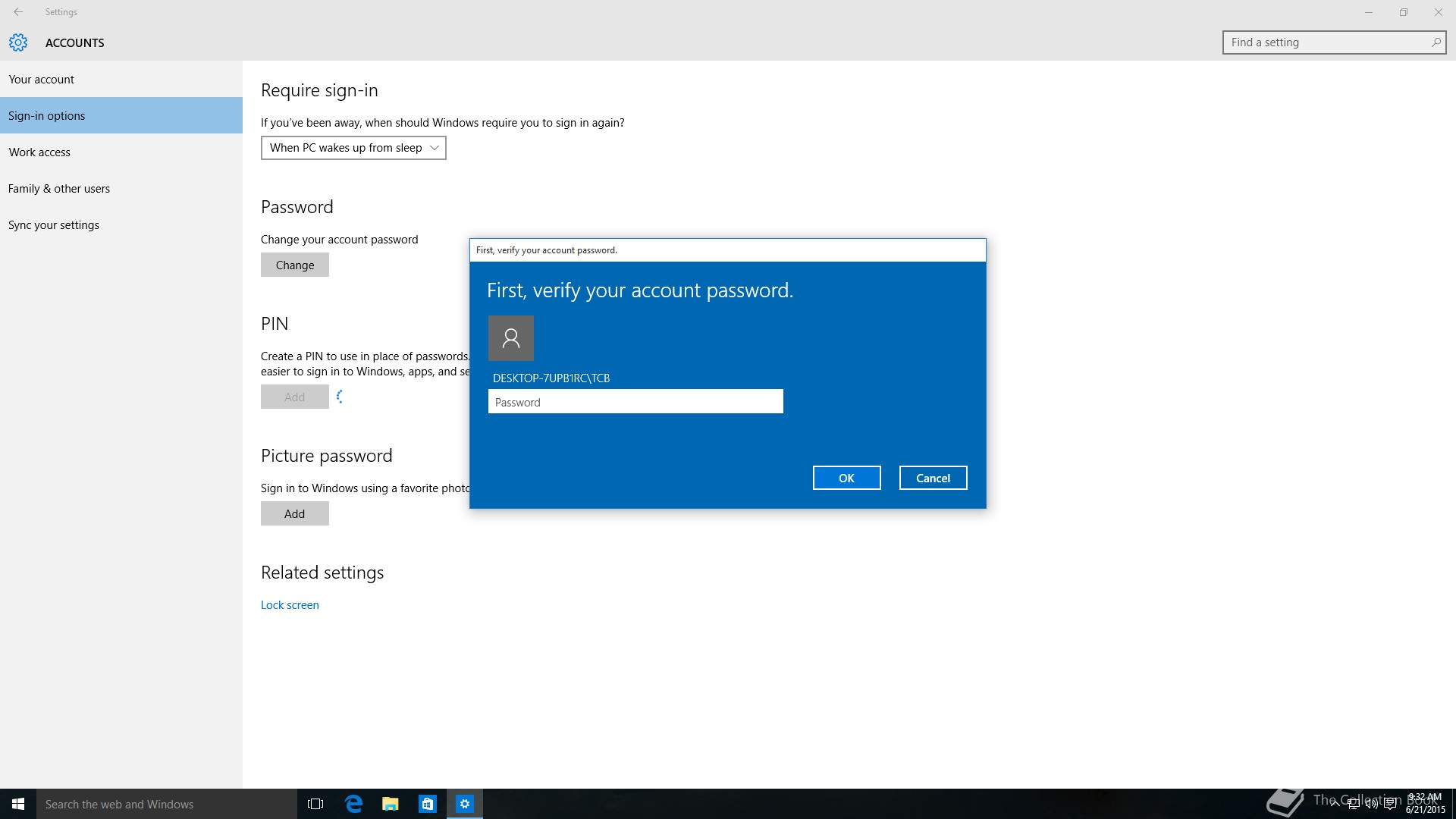Screen dimensions: 1456x819
Task: Close the Settings window
Action: [x=1439, y=12]
